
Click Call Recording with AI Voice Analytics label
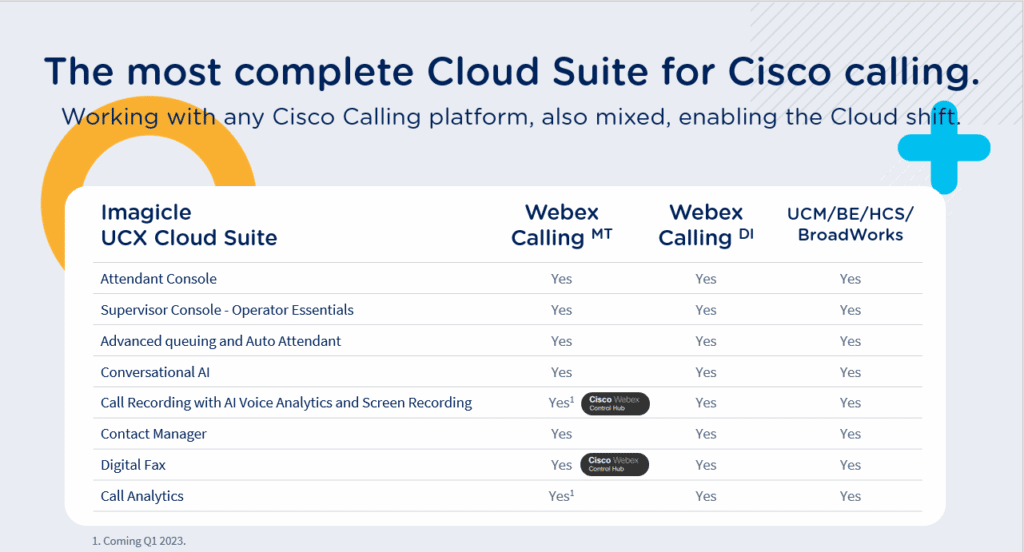click(286, 403)
